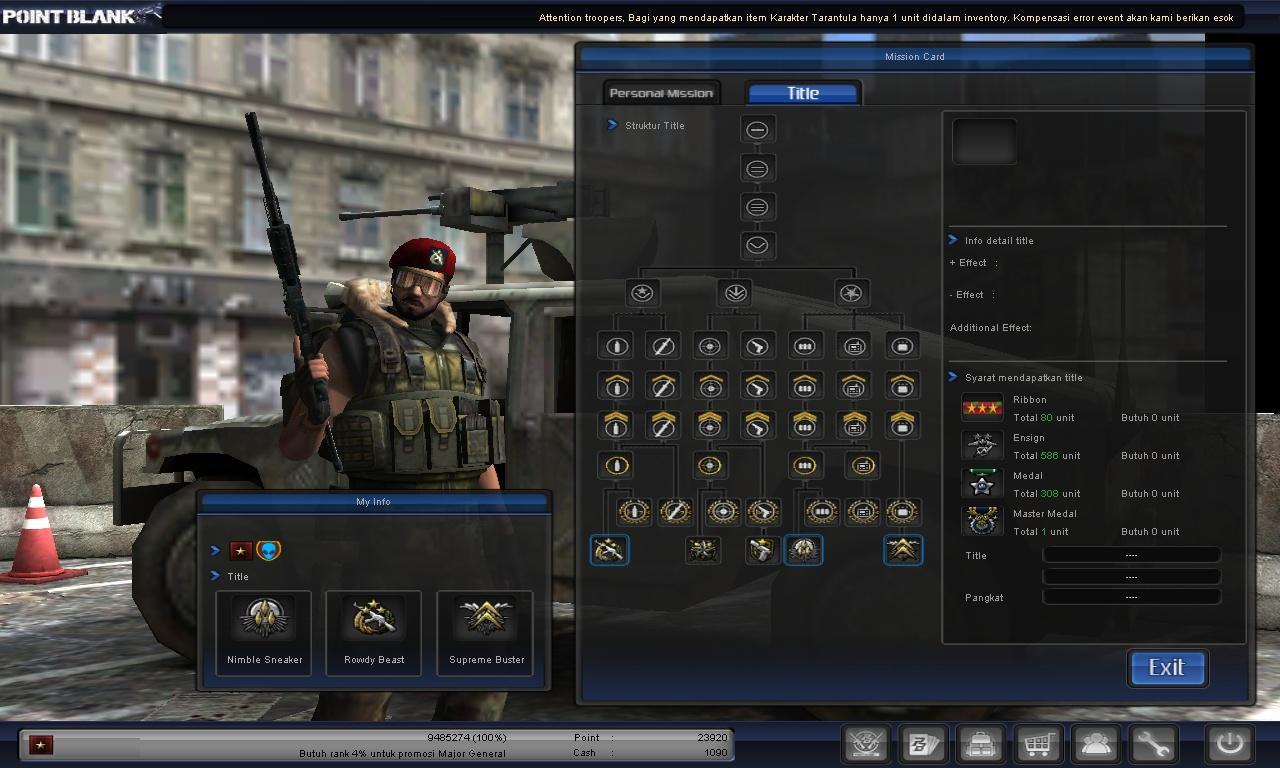Click the Butuh rank 4% promotion text

(402, 754)
